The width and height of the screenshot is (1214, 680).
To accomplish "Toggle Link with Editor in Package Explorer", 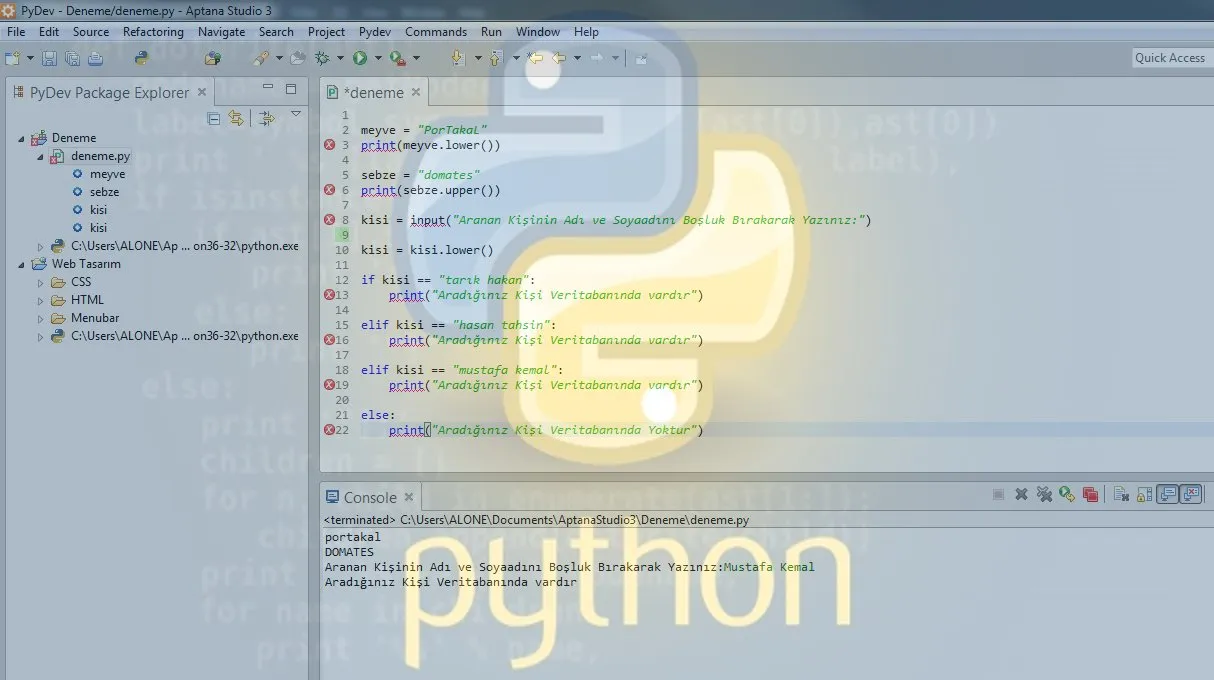I will click(236, 118).
